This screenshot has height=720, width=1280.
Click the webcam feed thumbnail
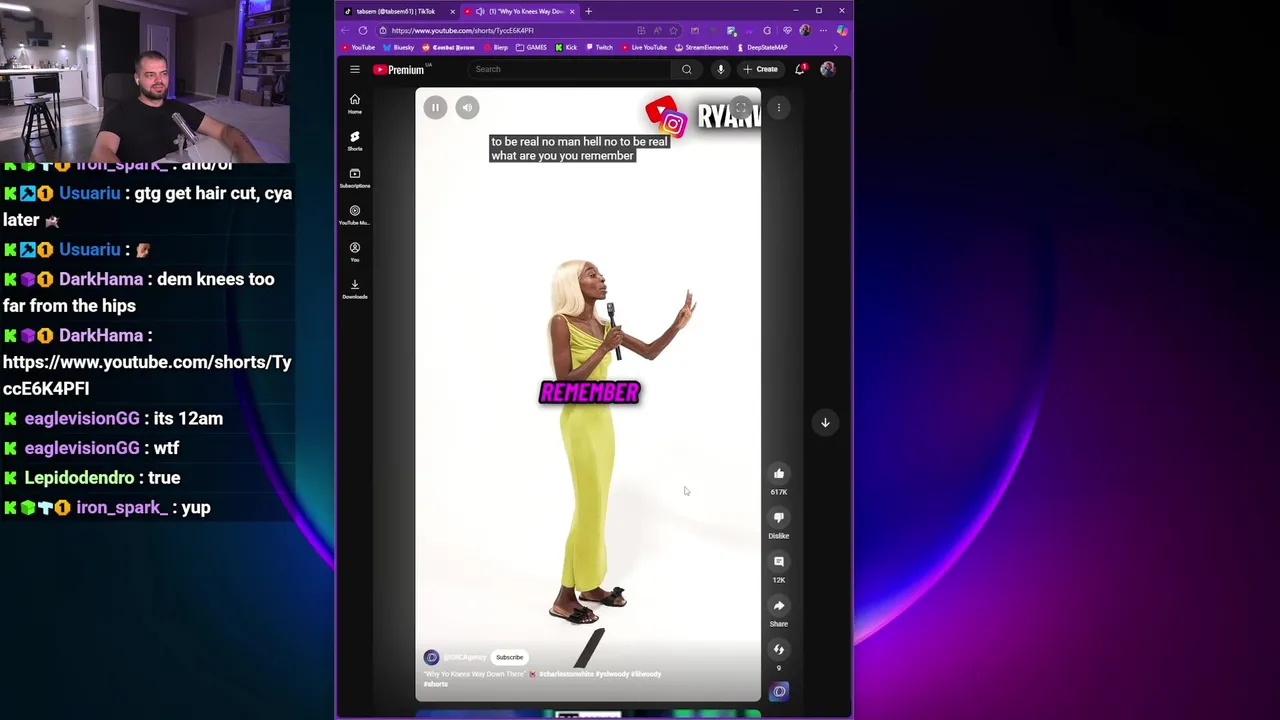coord(145,81)
